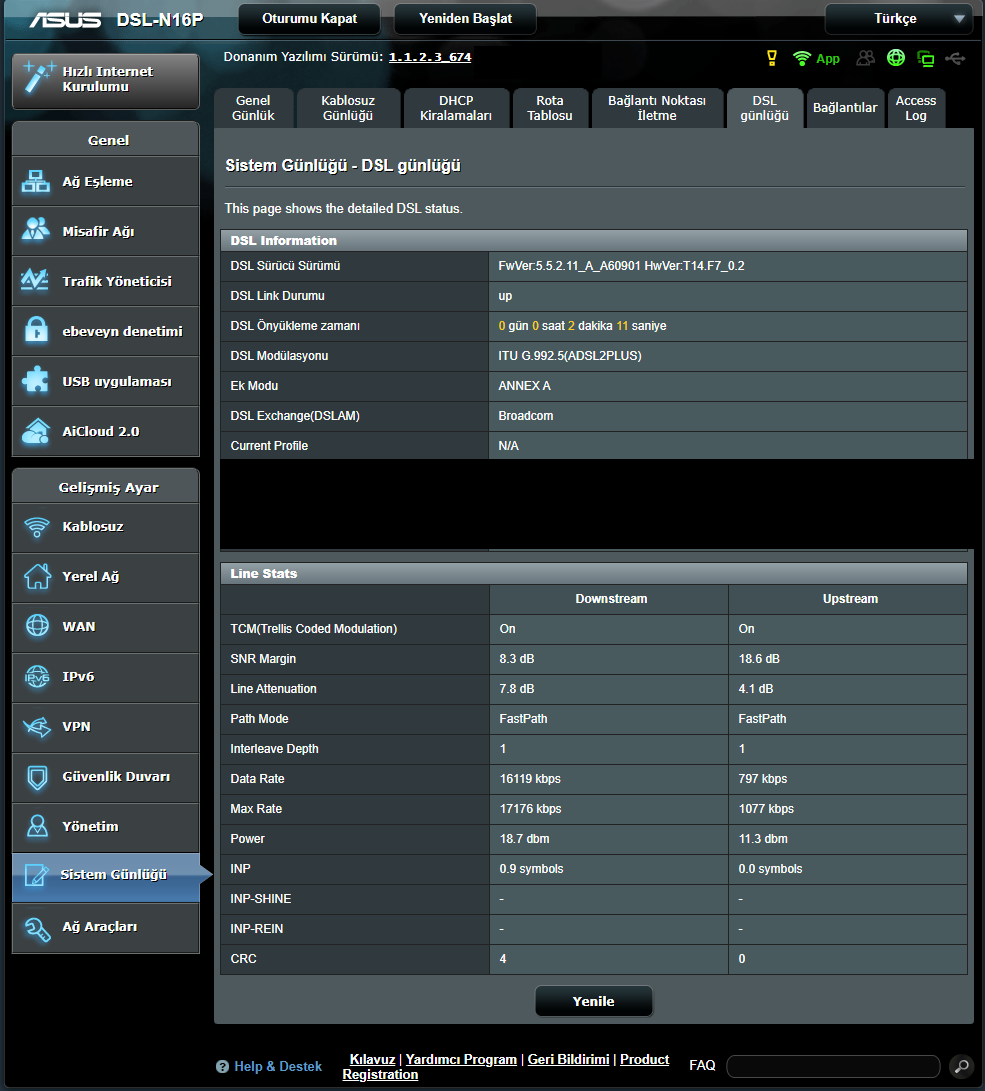Click the upstream Max Rate 1077 kbps
Image resolution: width=985 pixels, height=1091 pixels.
[x=766, y=809]
